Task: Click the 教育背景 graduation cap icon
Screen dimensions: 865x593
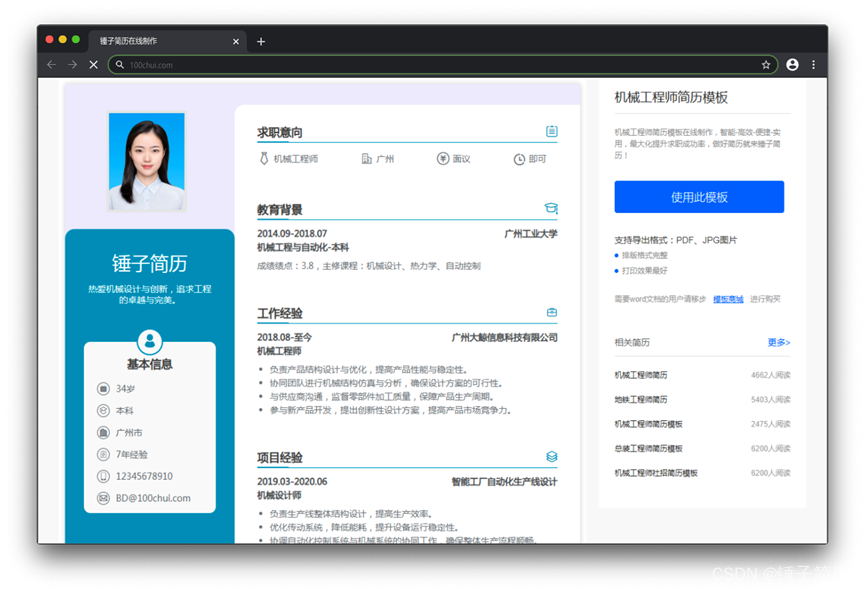Action: point(551,208)
